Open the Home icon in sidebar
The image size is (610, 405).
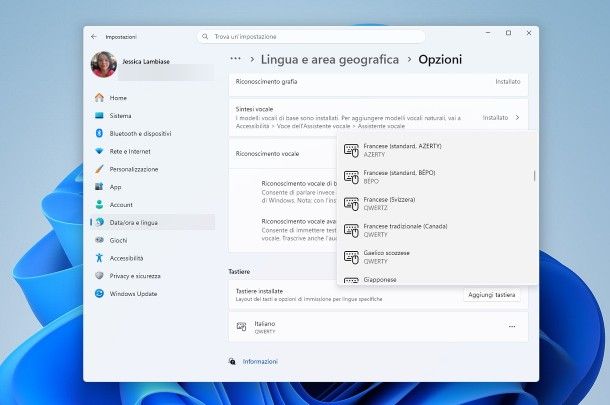click(x=100, y=98)
